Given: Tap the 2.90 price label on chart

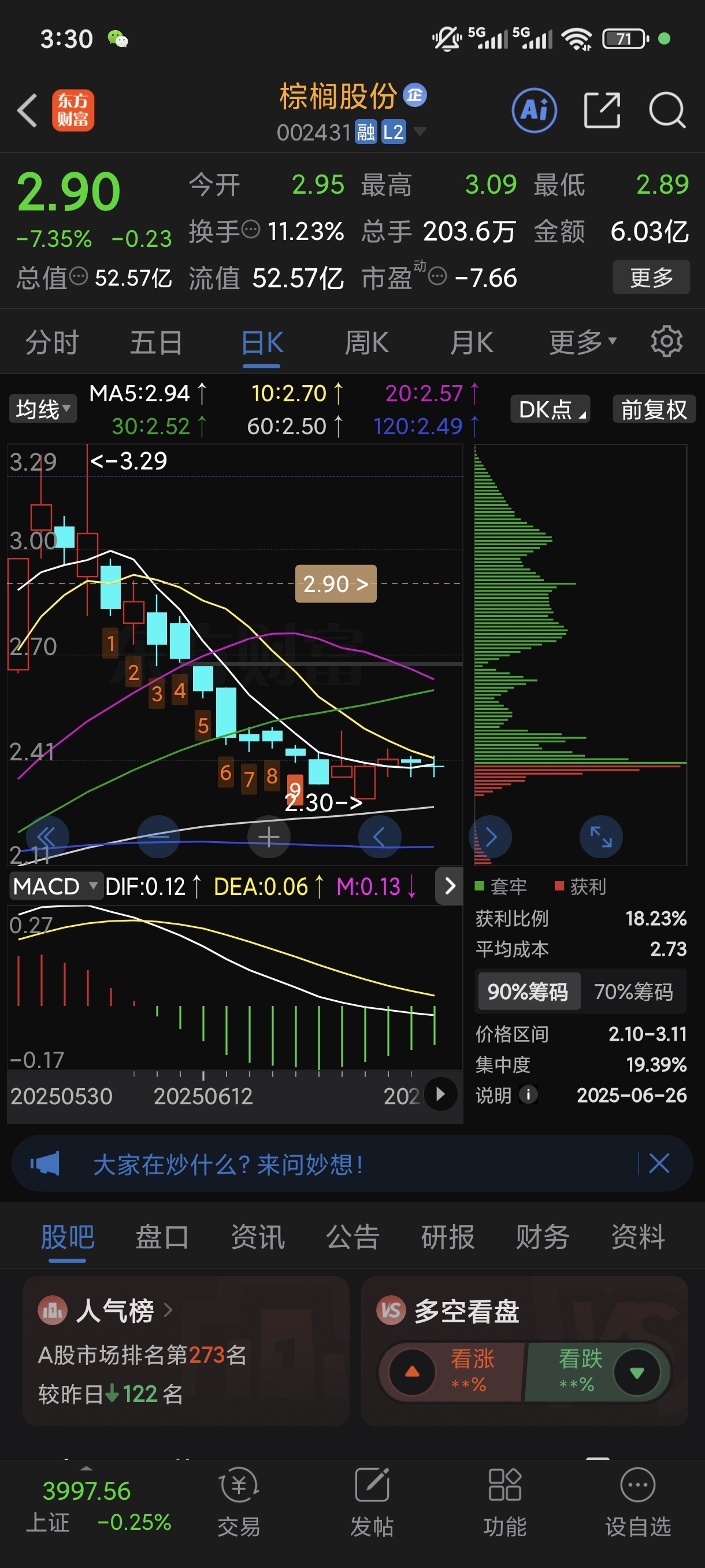Looking at the screenshot, I should [336, 584].
